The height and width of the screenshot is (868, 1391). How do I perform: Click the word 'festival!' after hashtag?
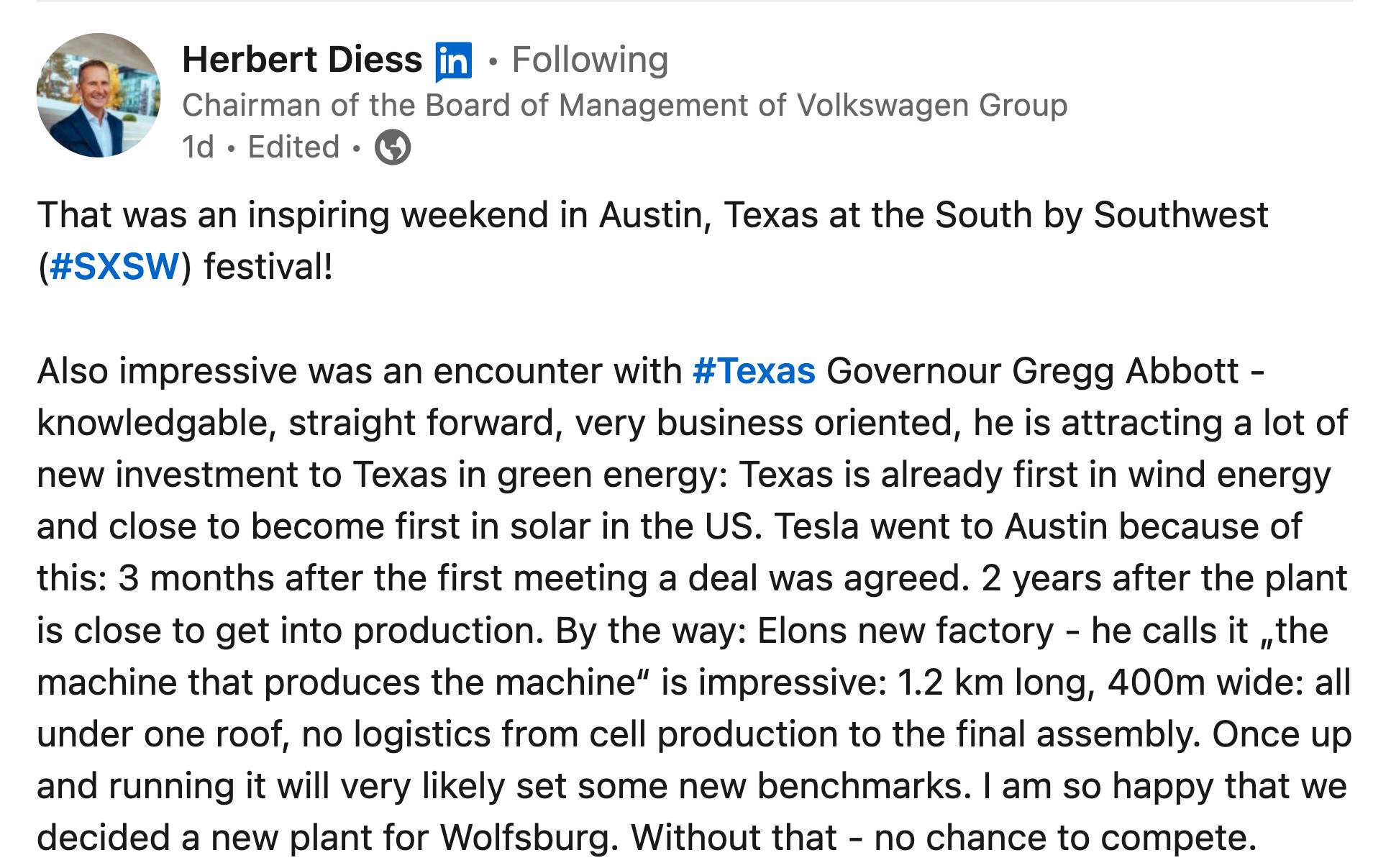point(269,267)
